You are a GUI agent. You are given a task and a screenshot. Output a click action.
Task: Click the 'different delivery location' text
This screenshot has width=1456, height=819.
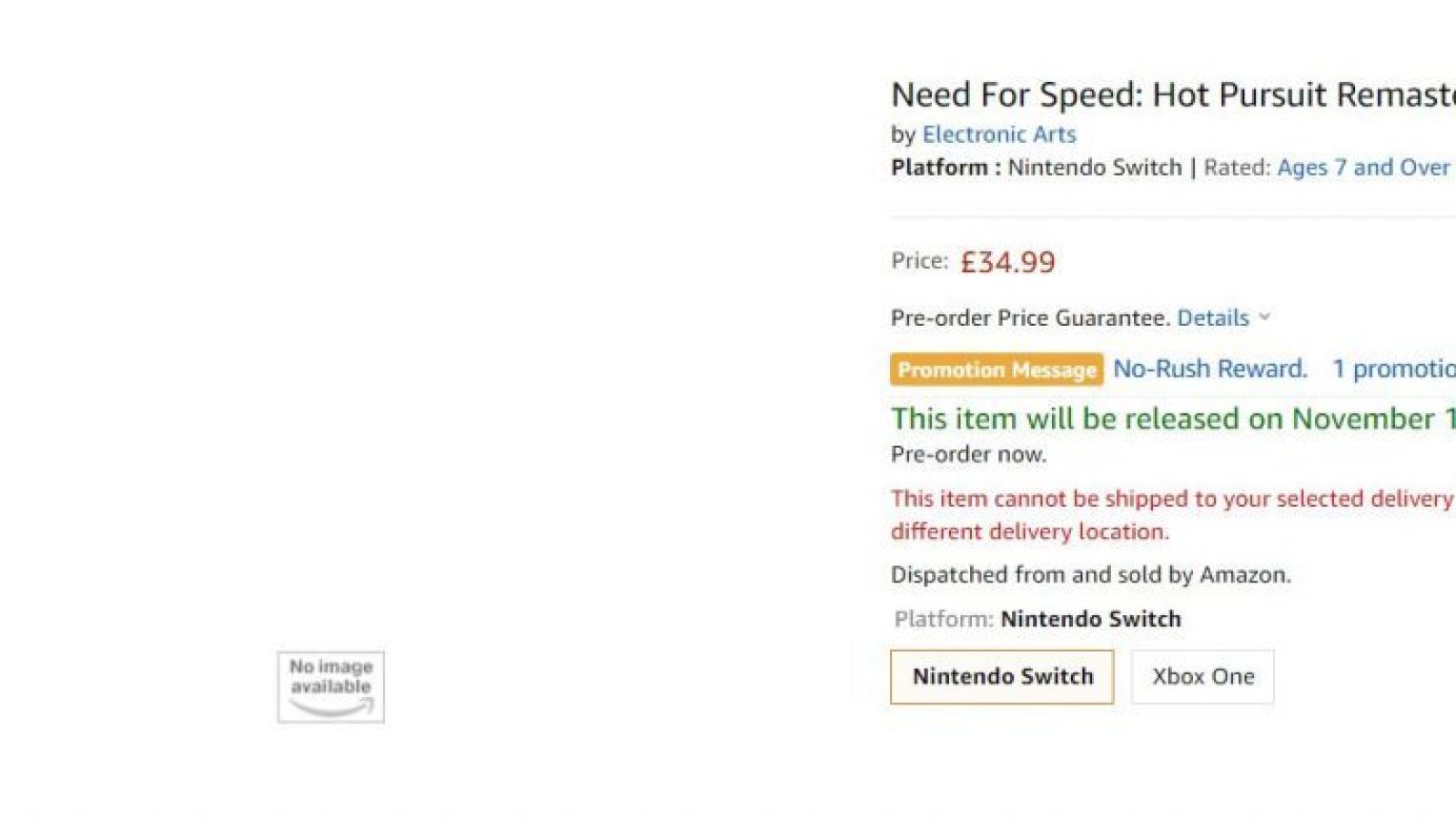1030,531
